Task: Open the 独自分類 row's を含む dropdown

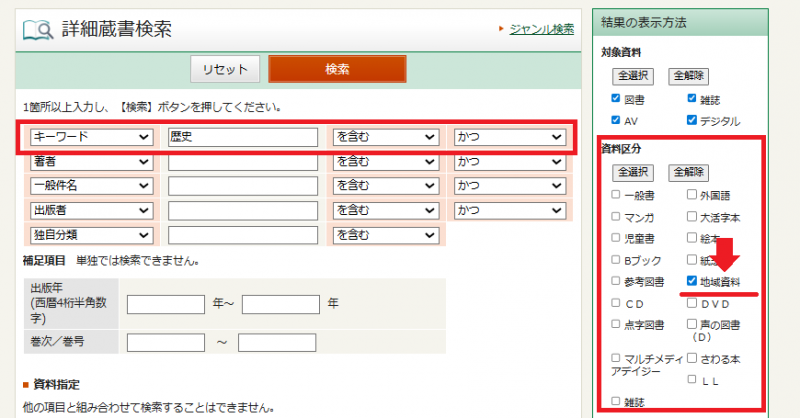Action: 385,235
